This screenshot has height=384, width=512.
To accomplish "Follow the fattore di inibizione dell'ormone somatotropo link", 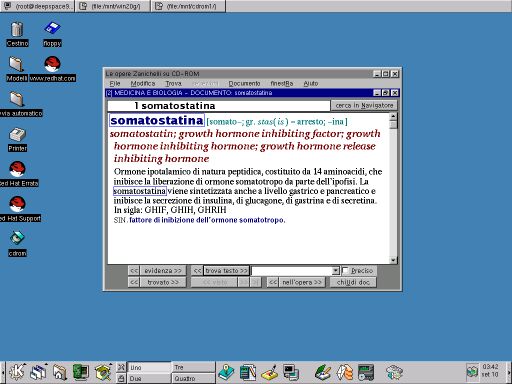I will click(207, 220).
